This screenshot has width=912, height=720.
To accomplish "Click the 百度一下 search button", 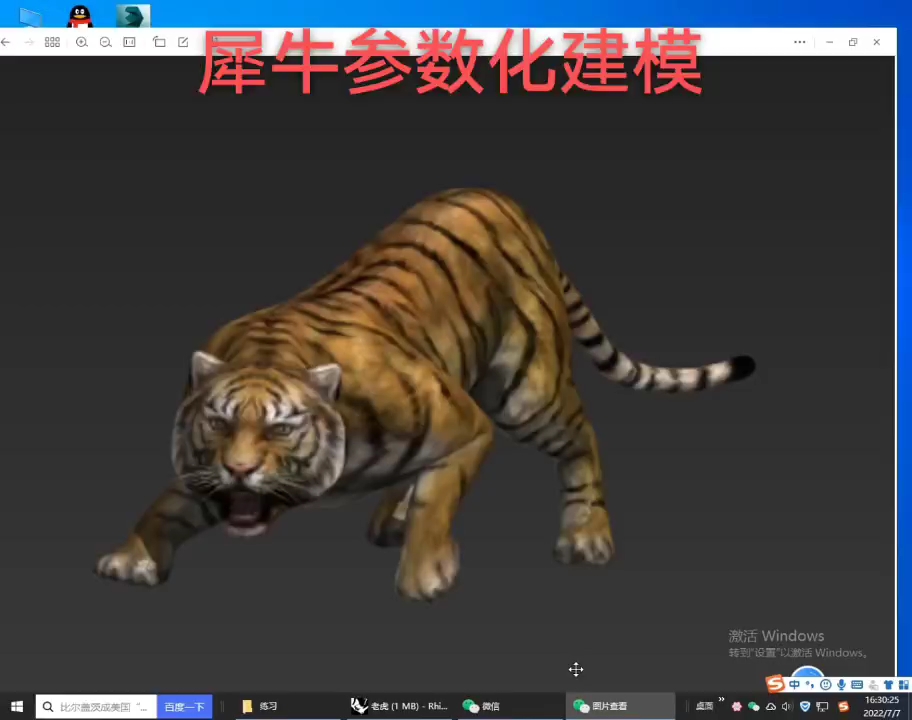I will 184,706.
